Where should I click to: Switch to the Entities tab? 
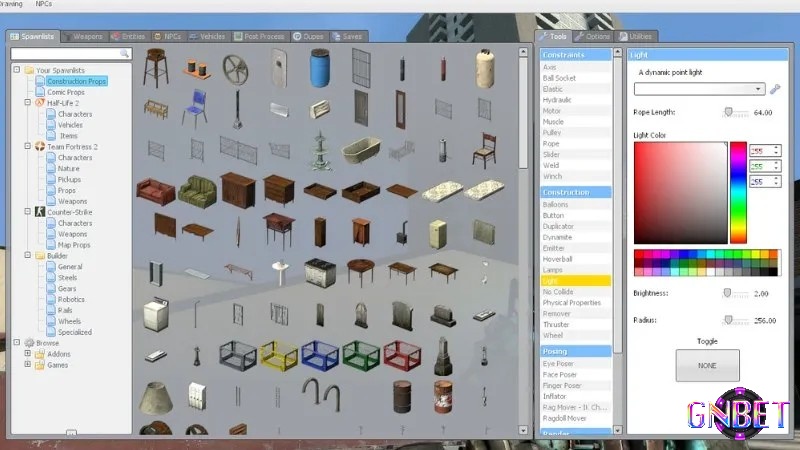[129, 37]
